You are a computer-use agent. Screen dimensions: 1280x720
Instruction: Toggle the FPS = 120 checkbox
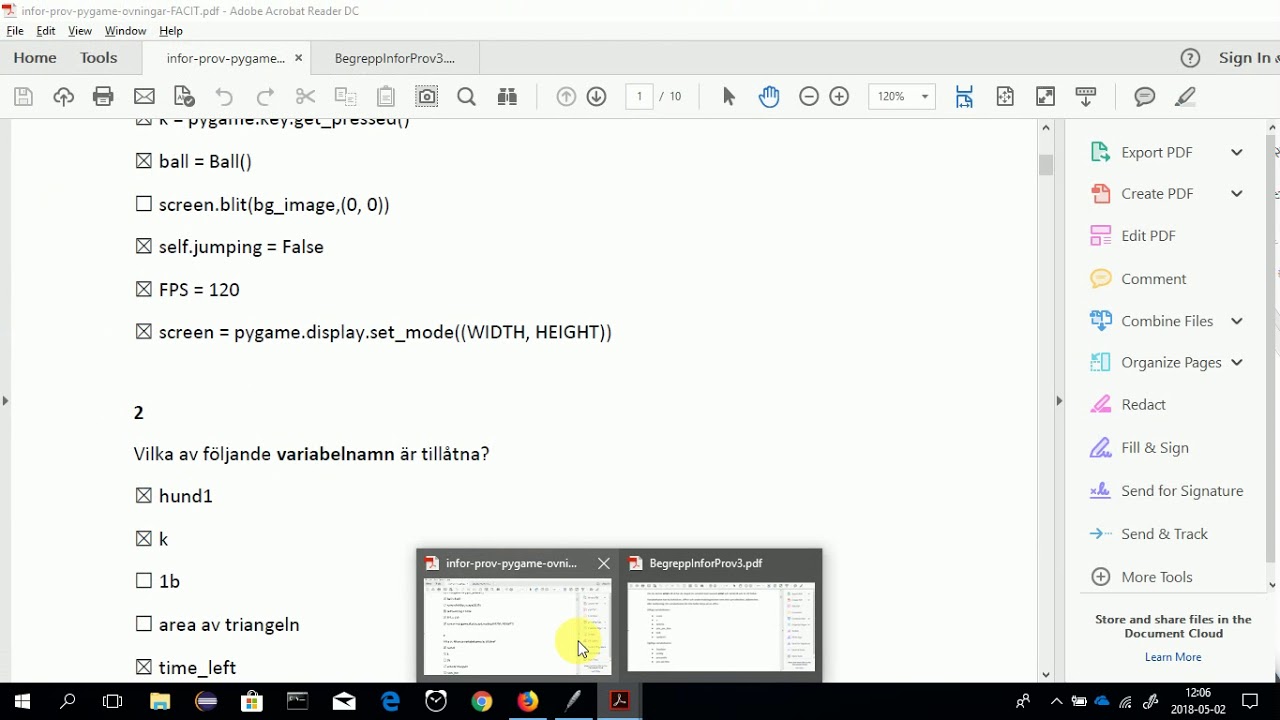tap(144, 289)
